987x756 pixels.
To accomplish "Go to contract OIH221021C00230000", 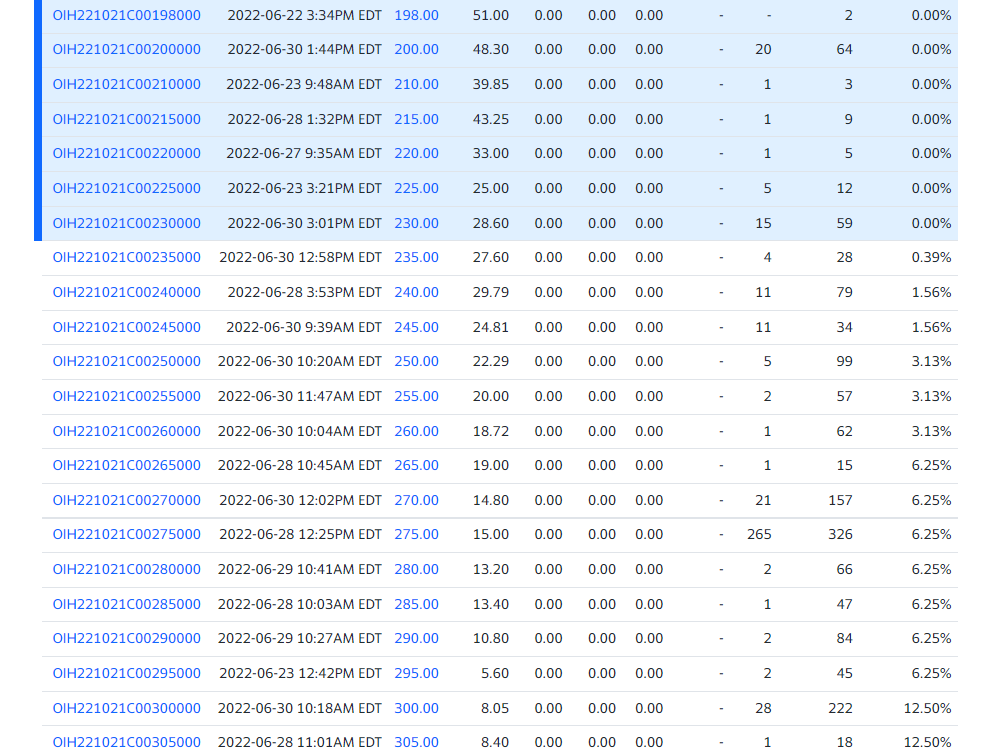I will point(127,223).
